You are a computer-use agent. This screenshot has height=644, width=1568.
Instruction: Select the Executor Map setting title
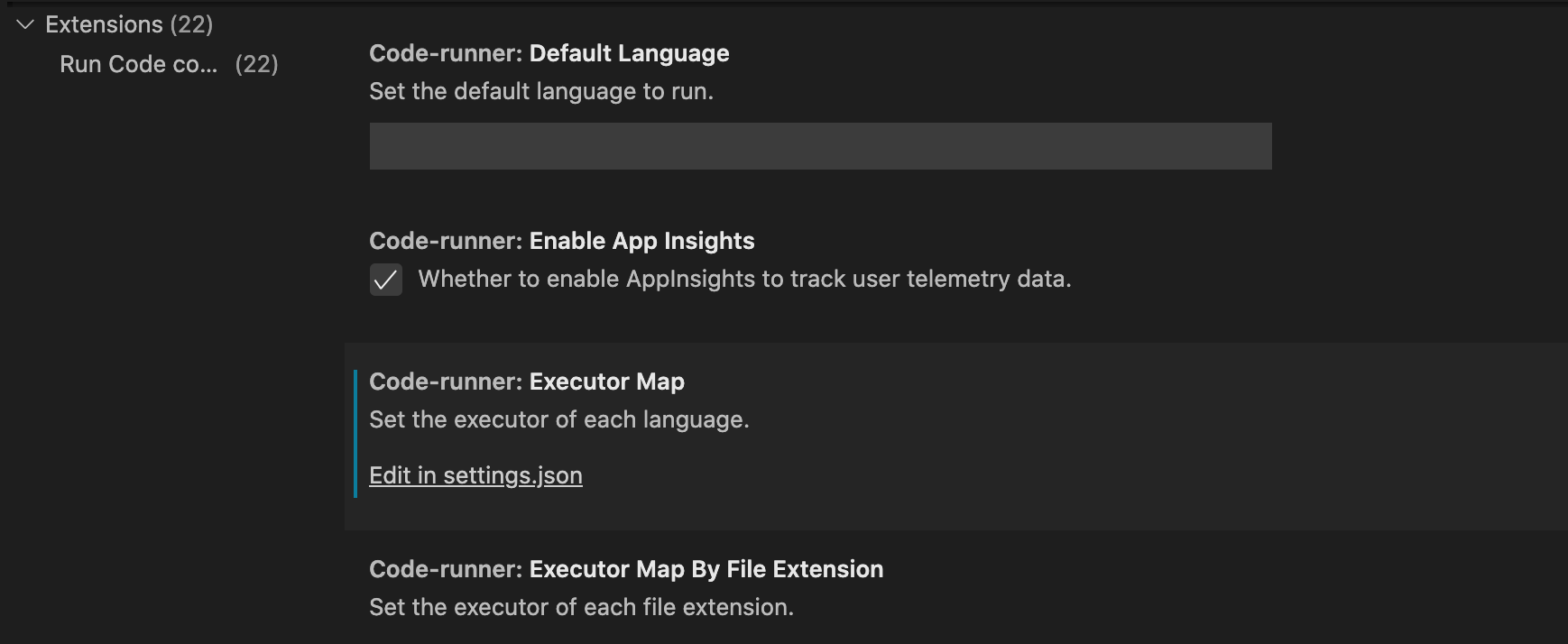pos(606,382)
